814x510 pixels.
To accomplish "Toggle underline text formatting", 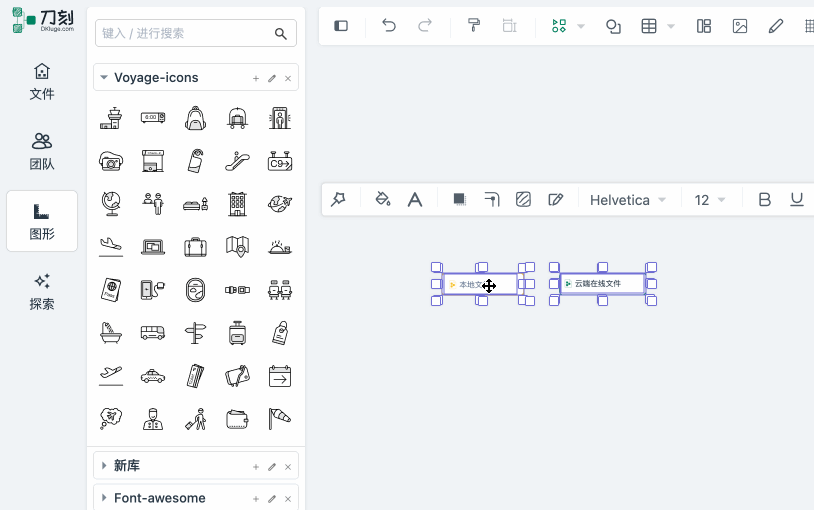I will (x=797, y=200).
